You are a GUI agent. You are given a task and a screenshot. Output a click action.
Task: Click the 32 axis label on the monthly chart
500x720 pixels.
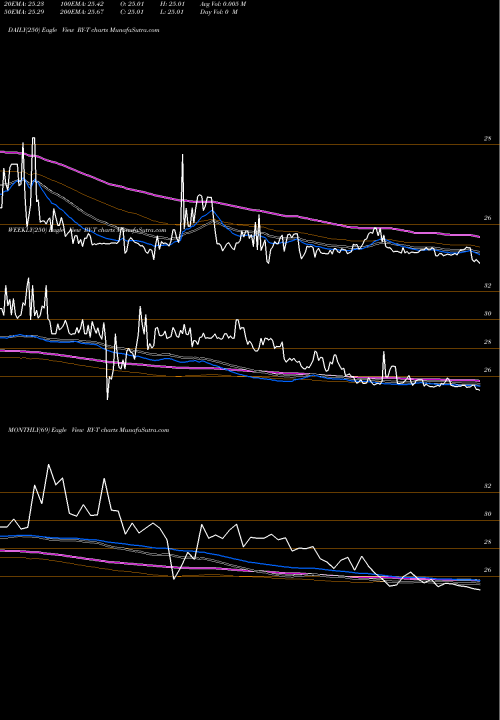tap(487, 486)
